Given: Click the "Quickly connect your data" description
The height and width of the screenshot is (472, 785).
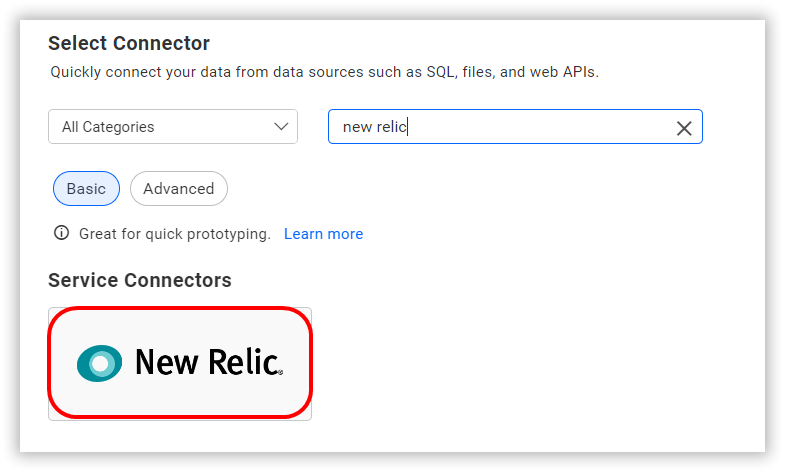Looking at the screenshot, I should point(324,72).
